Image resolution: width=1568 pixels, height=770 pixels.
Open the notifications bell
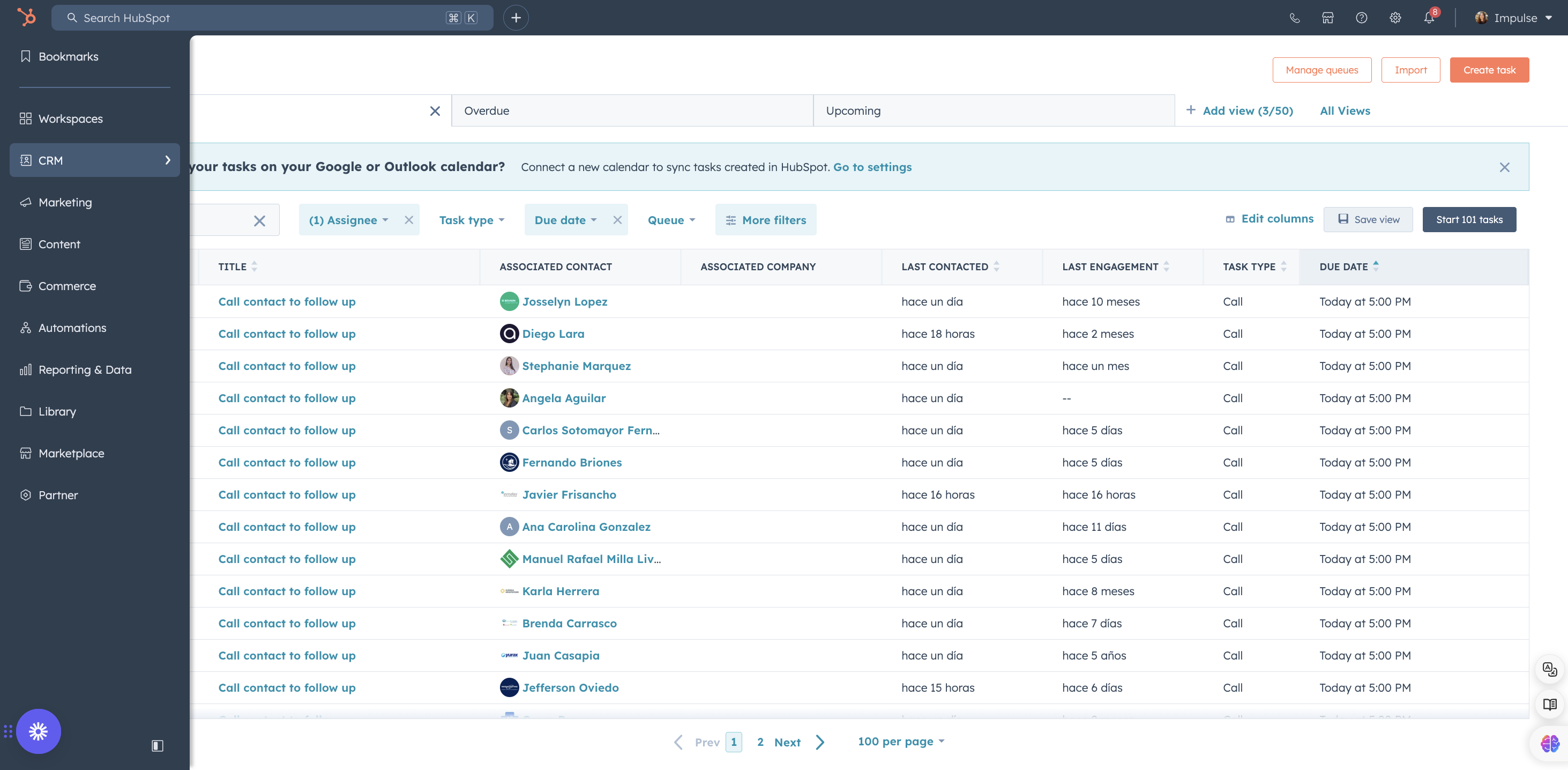(1429, 18)
